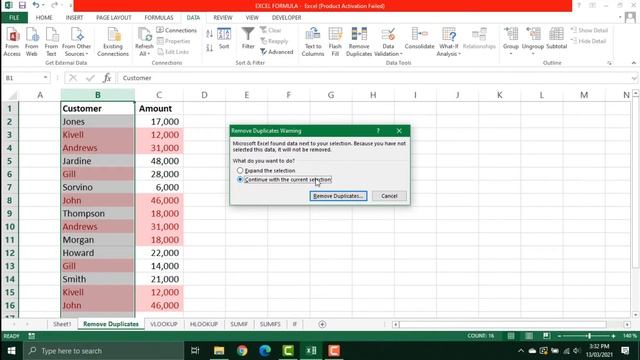
Task: Click the Windows search box
Action: tap(104, 351)
